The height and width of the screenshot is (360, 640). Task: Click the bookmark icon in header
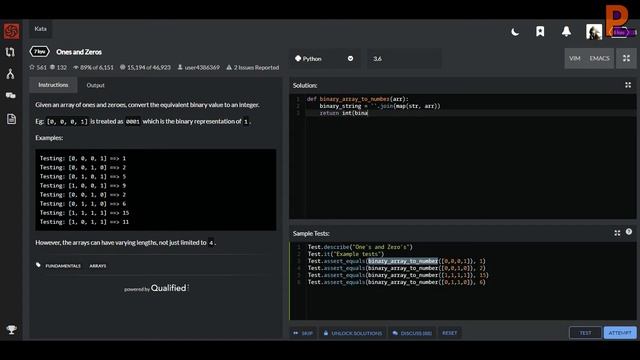click(540, 31)
